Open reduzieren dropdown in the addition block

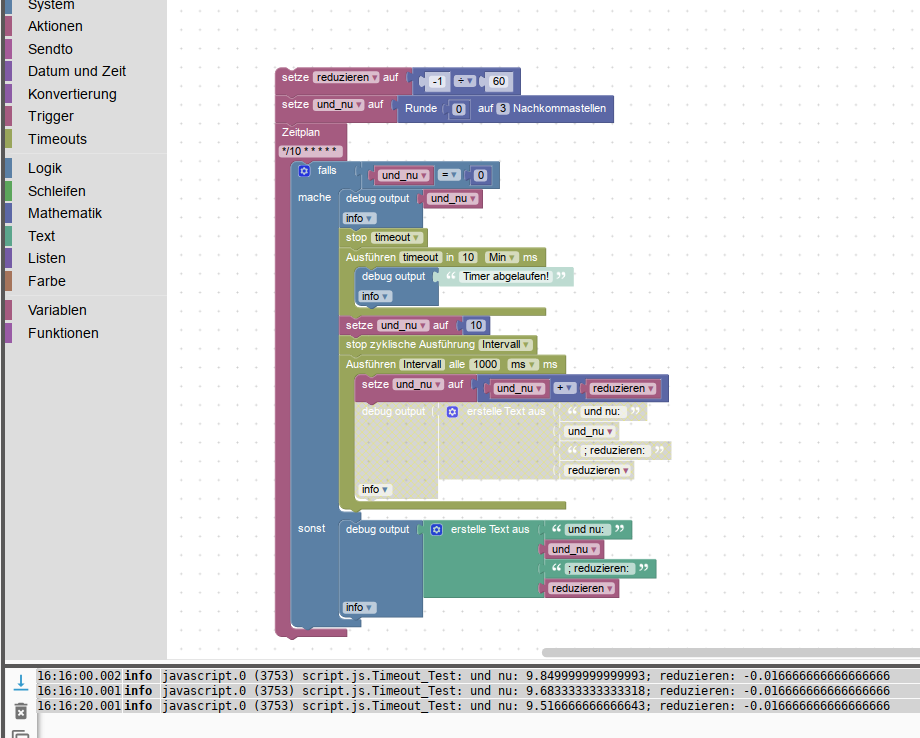pos(623,389)
